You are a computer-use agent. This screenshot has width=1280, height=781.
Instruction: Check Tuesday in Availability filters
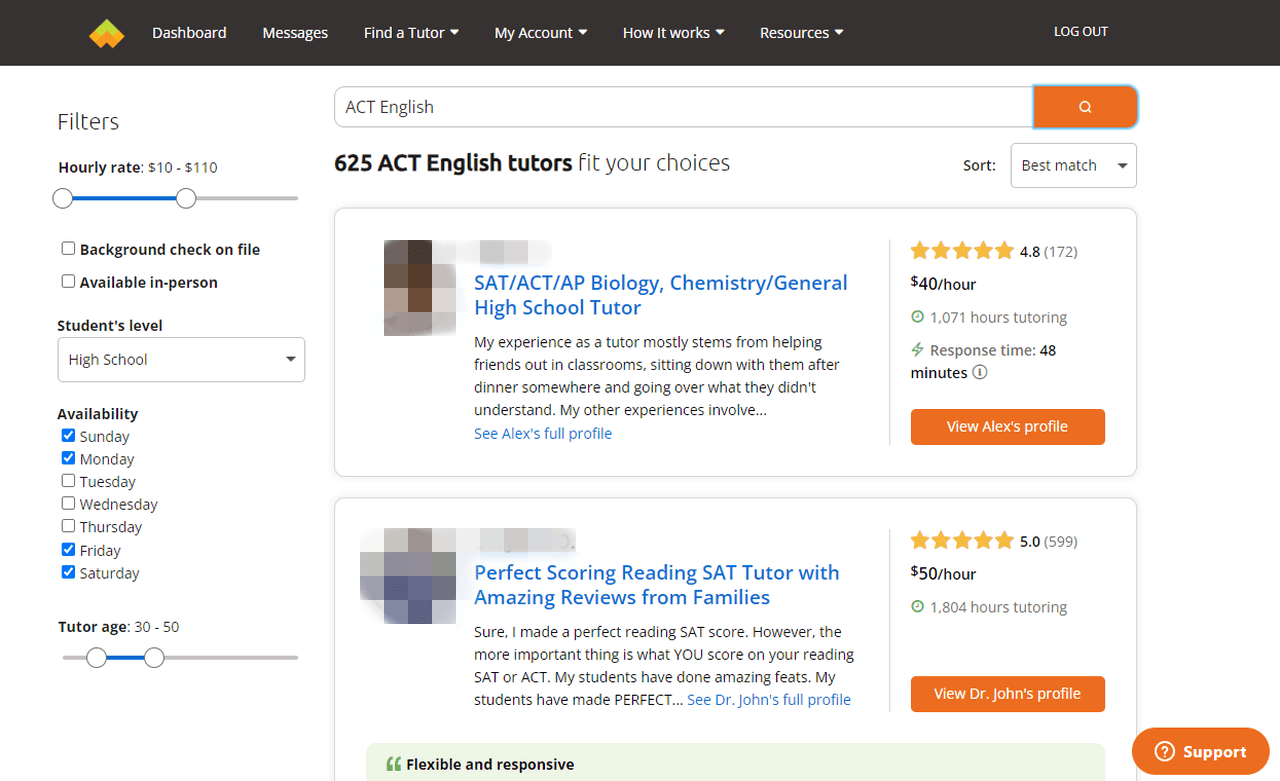tap(68, 480)
